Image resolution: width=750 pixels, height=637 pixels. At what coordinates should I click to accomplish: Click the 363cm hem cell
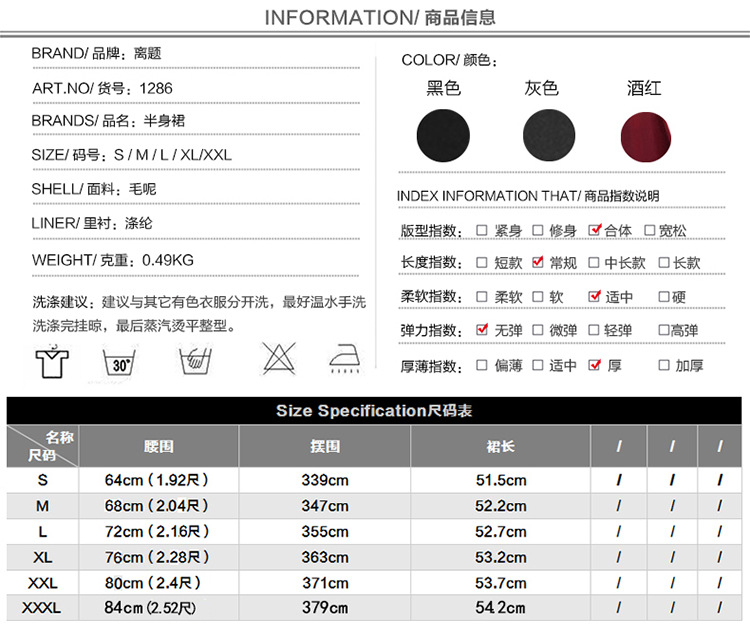(x=325, y=557)
